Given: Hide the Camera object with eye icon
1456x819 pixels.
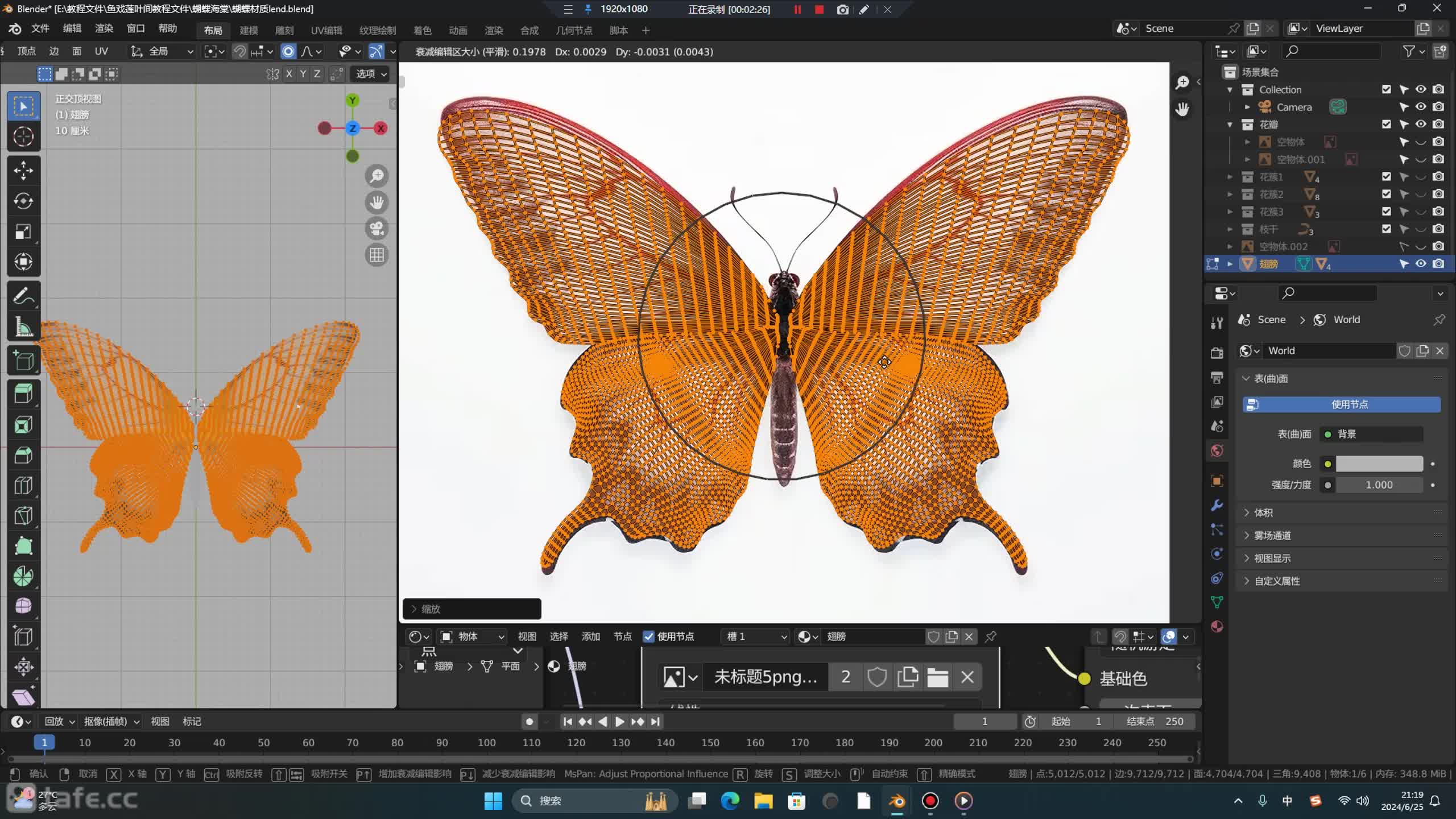Looking at the screenshot, I should (x=1421, y=107).
